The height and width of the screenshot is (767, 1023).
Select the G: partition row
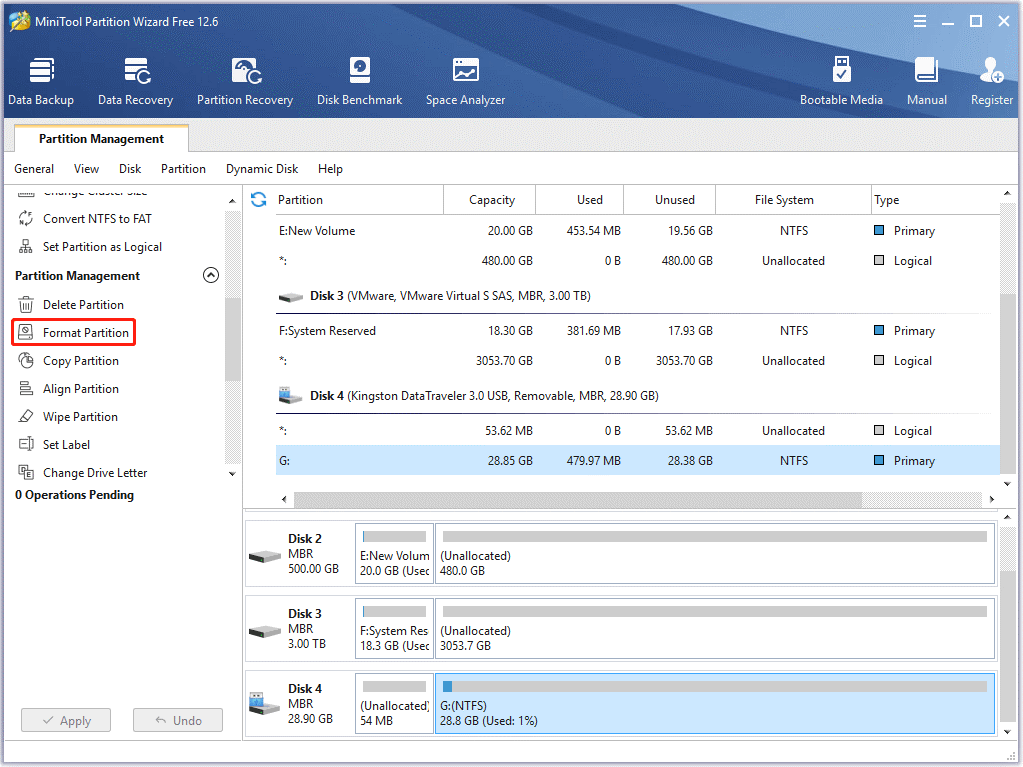coord(637,460)
